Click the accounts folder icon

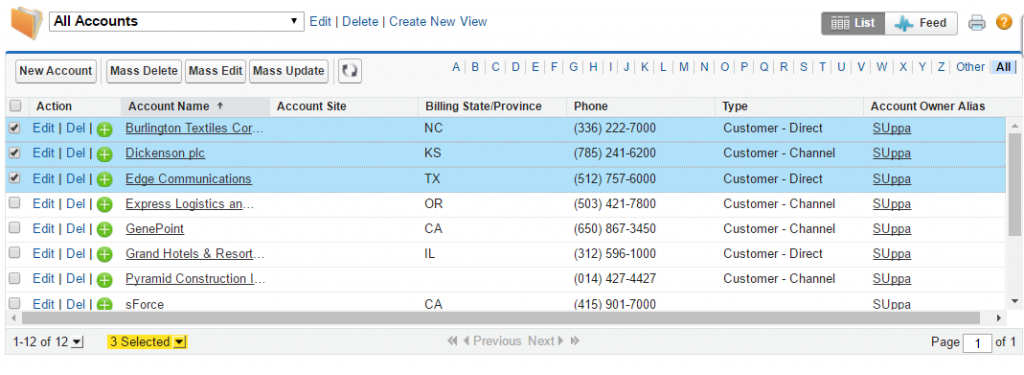pos(27,23)
